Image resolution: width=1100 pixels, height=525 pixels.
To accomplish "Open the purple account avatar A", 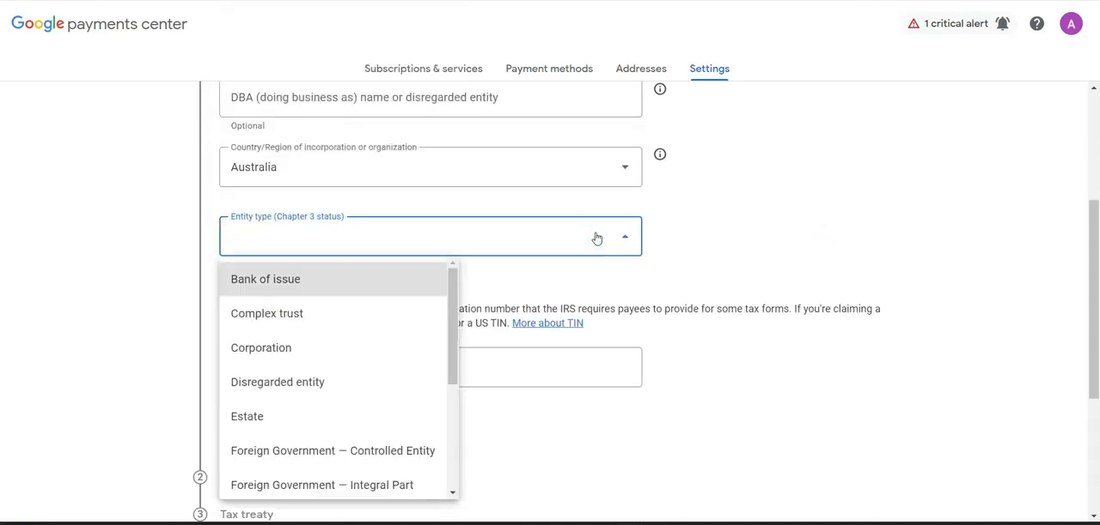I will click(x=1071, y=24).
